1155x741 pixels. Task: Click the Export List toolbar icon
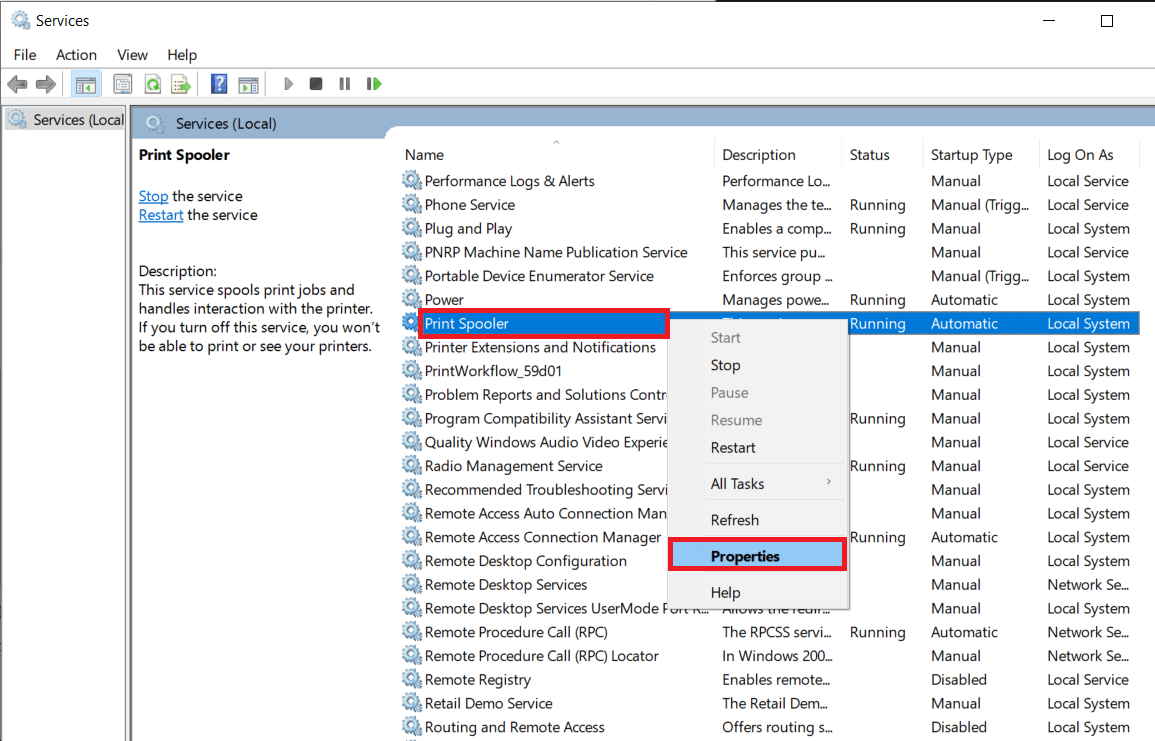pos(181,84)
